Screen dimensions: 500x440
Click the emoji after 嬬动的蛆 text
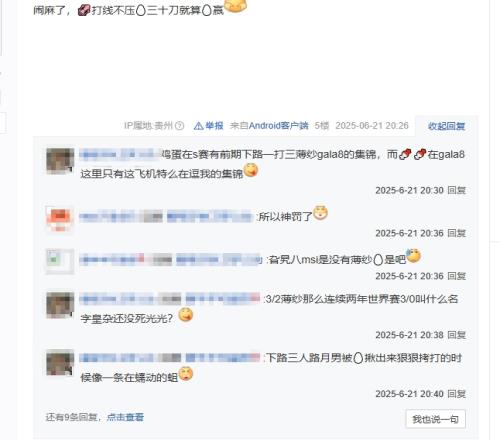click(186, 374)
